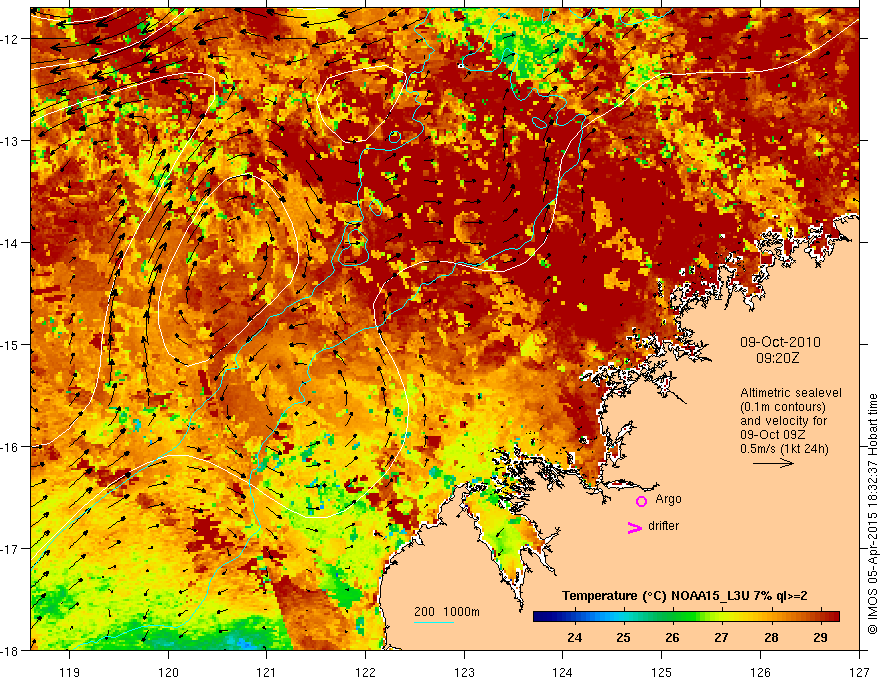
Task: Click longitude axis label 126
Action: click(760, 672)
